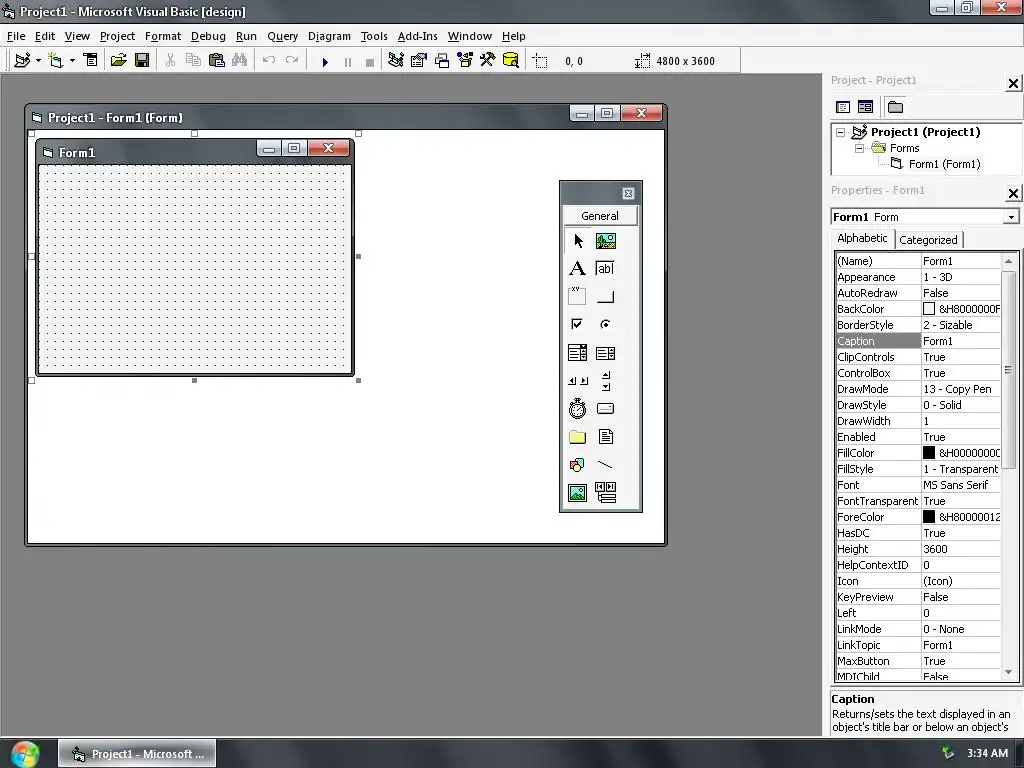Select the ListBox control tool

[x=605, y=353]
